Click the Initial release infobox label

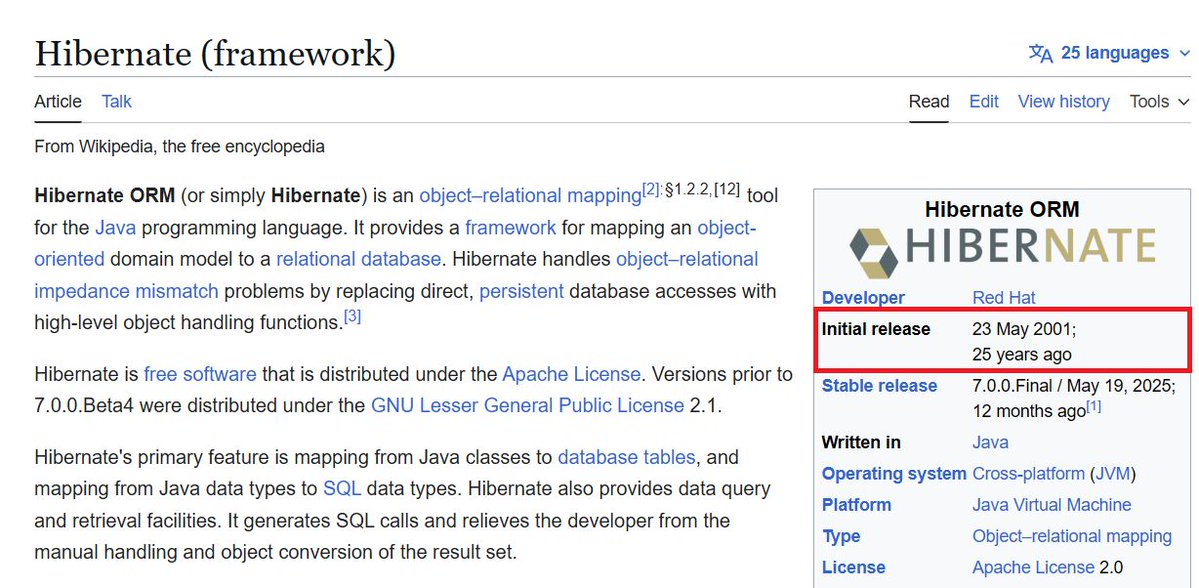tap(876, 329)
